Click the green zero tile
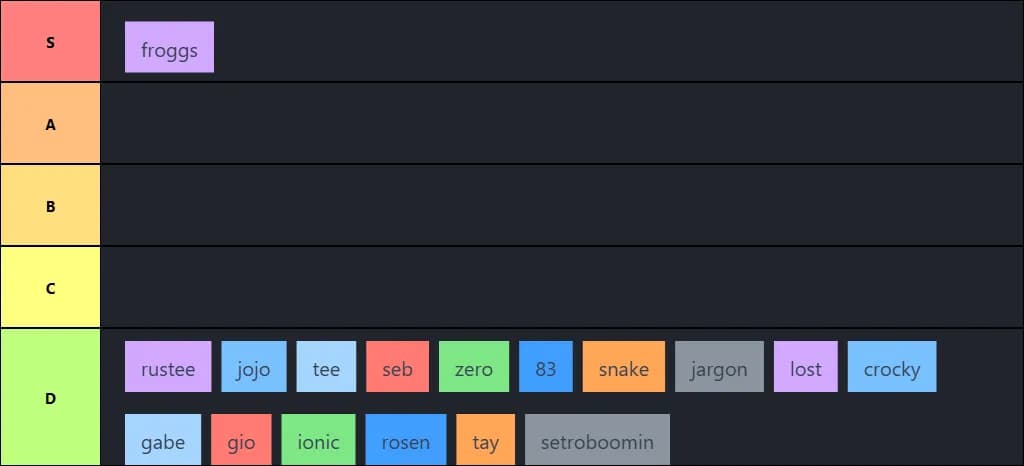1024x466 pixels. pyautogui.click(x=474, y=367)
